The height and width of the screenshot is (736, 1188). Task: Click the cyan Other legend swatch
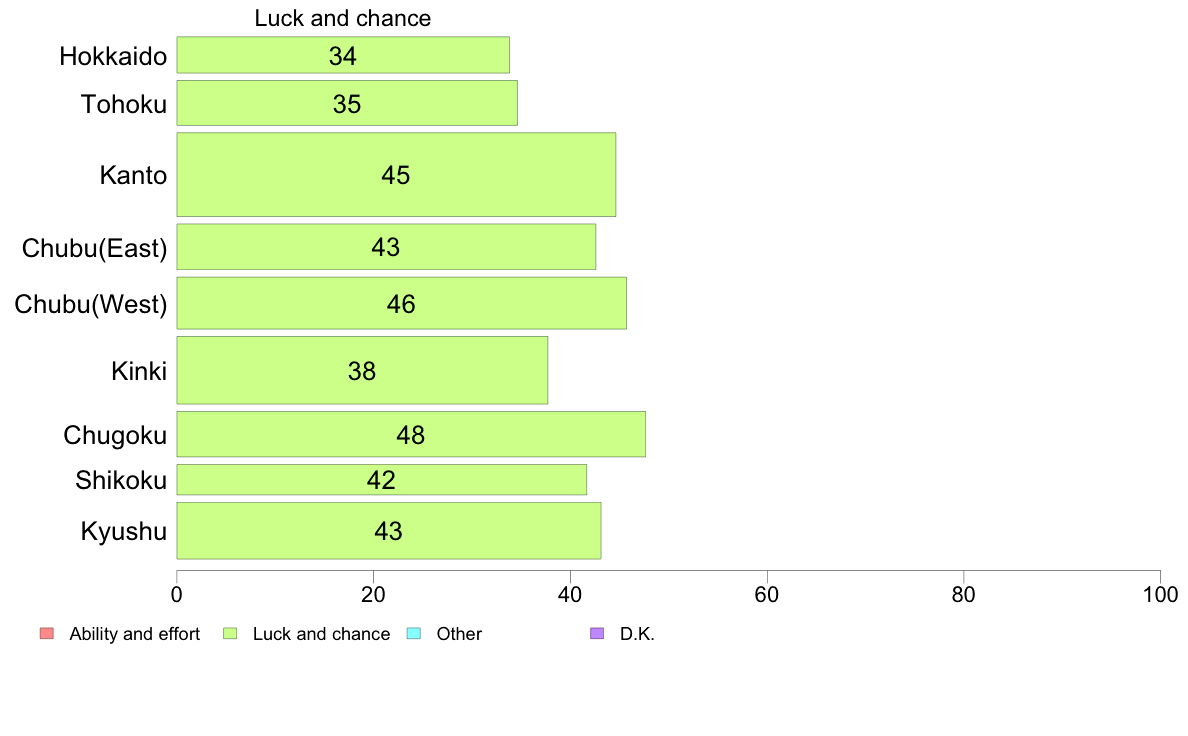414,634
